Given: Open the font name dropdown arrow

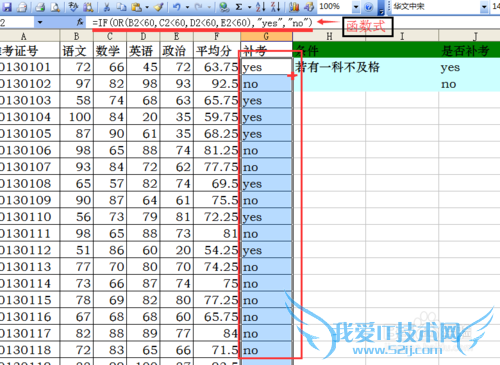Looking at the screenshot, I should pyautogui.click(x=484, y=7).
